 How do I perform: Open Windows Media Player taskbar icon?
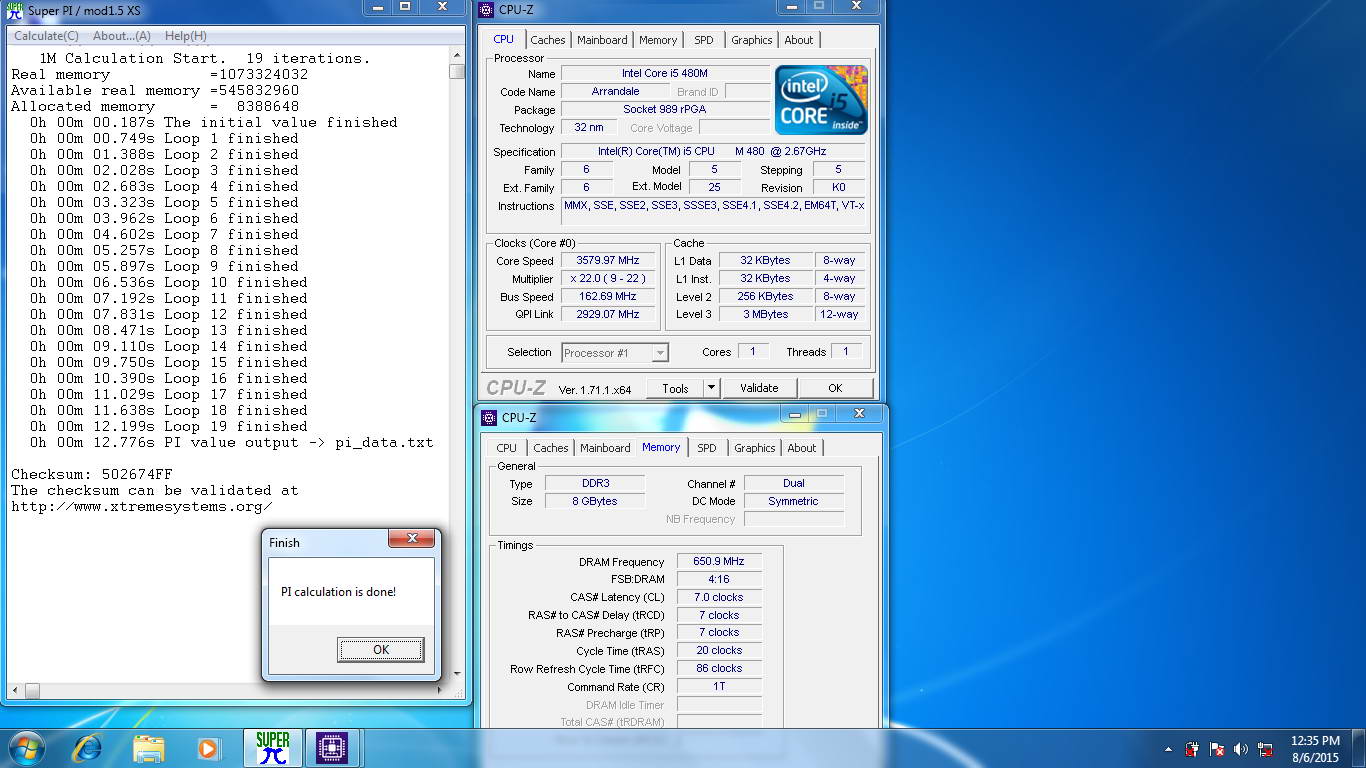click(208, 748)
